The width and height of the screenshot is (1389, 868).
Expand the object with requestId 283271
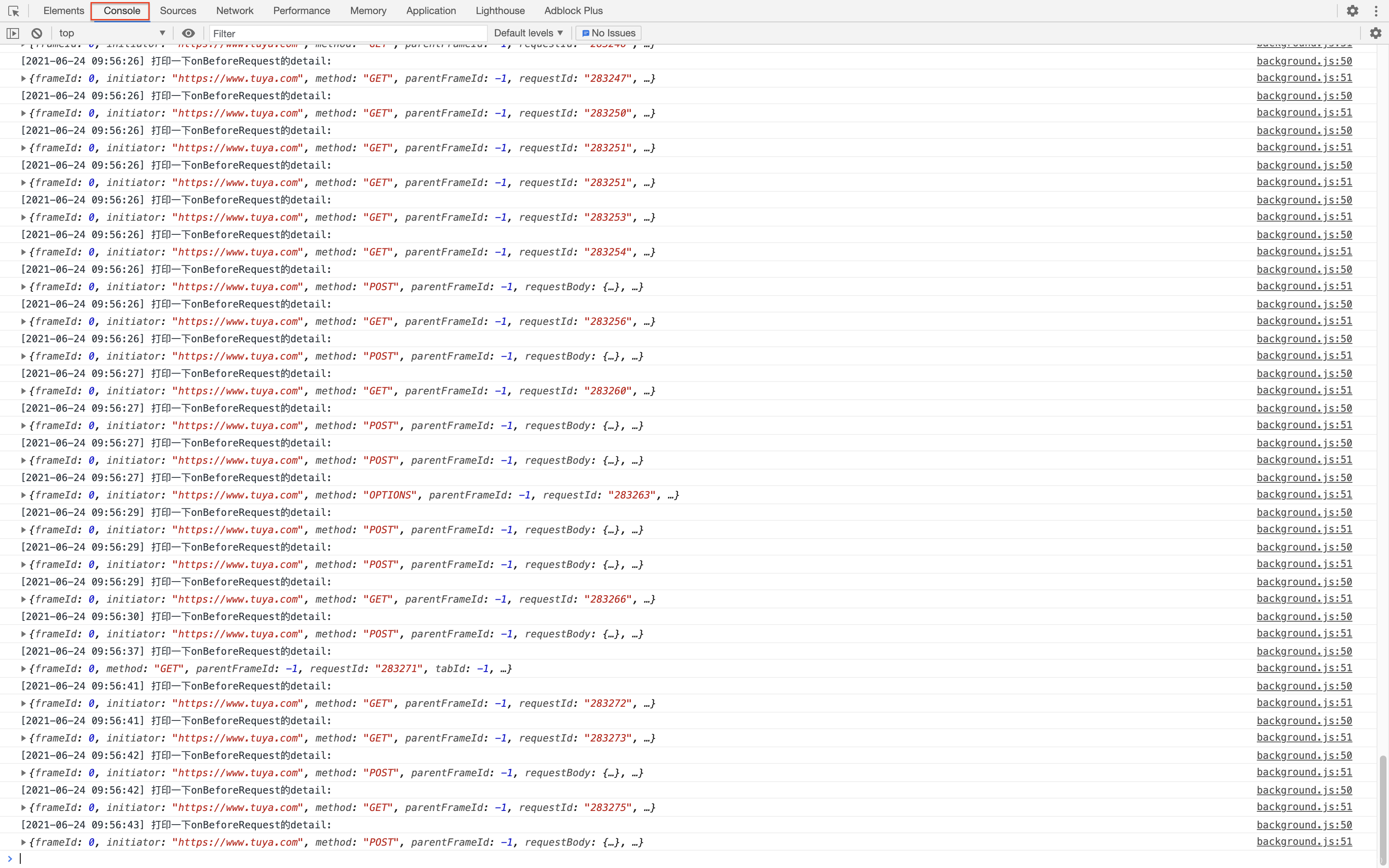[x=24, y=669]
